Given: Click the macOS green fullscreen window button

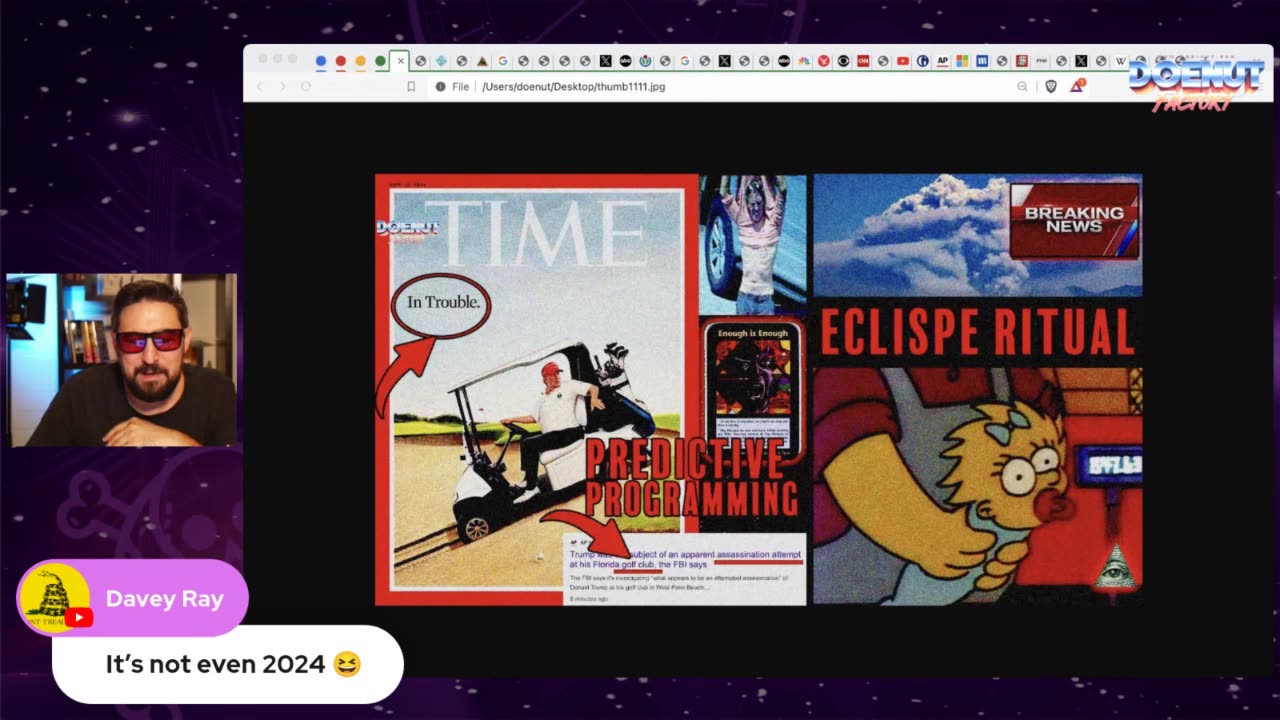Looking at the screenshot, I should (292, 59).
